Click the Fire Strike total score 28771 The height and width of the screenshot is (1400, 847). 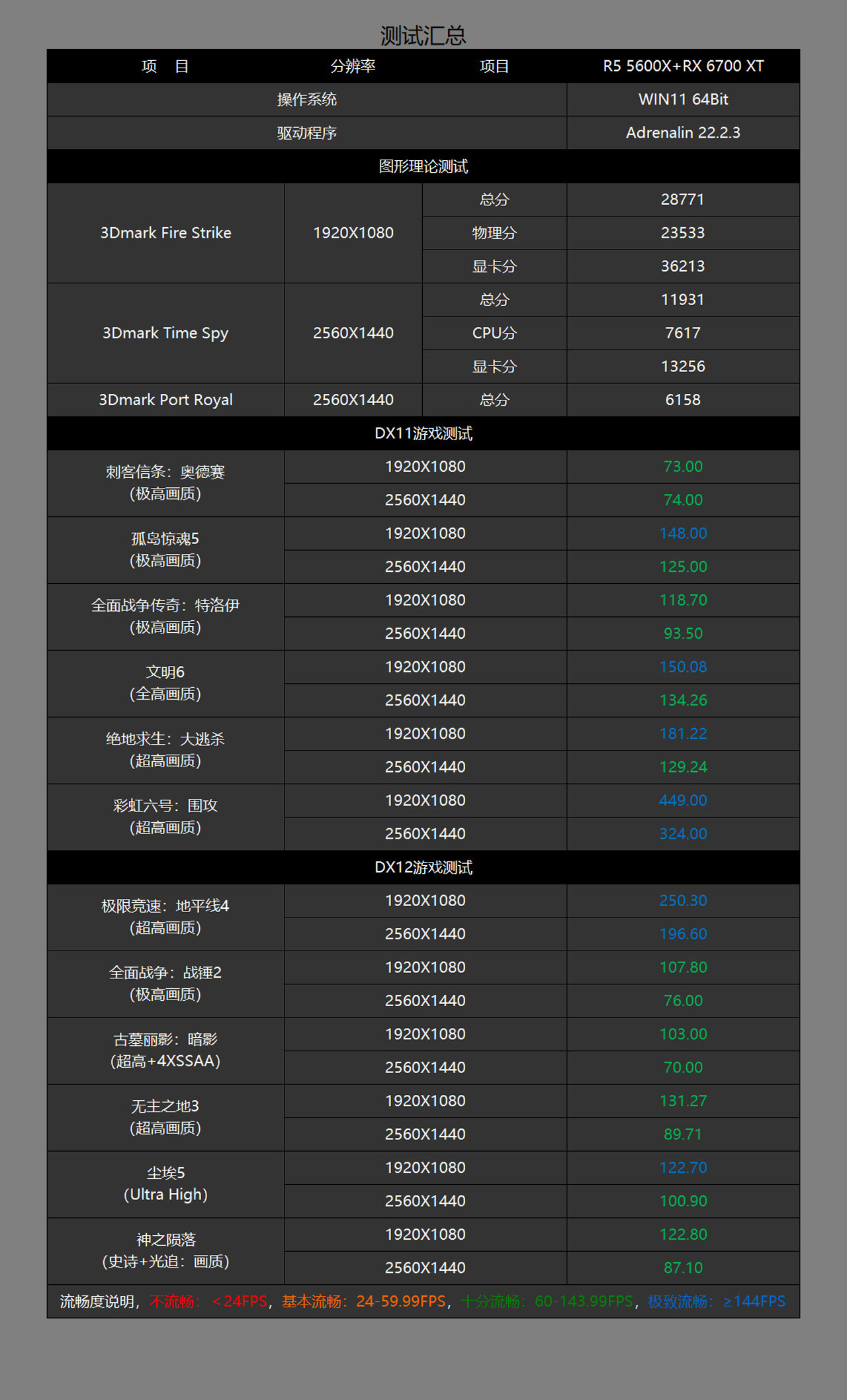(683, 200)
